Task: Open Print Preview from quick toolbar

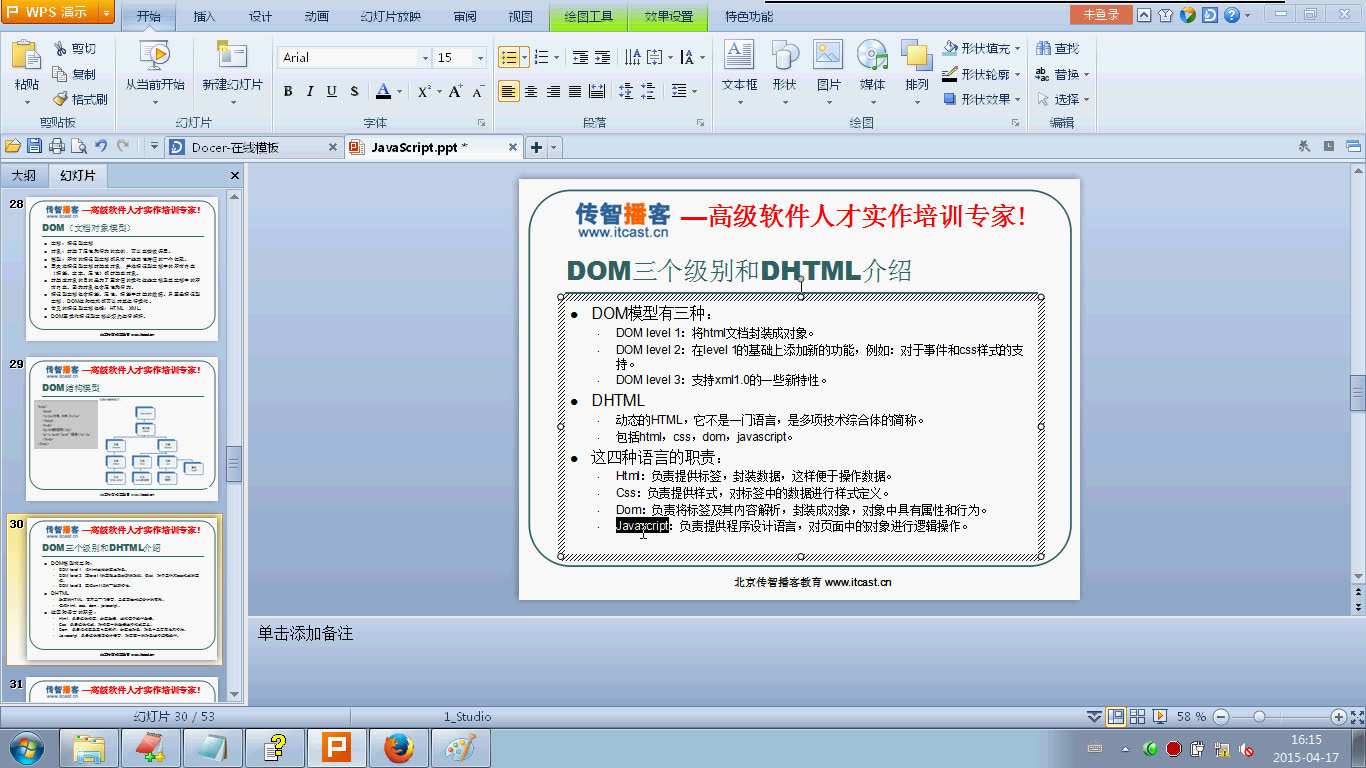Action: tap(78, 146)
